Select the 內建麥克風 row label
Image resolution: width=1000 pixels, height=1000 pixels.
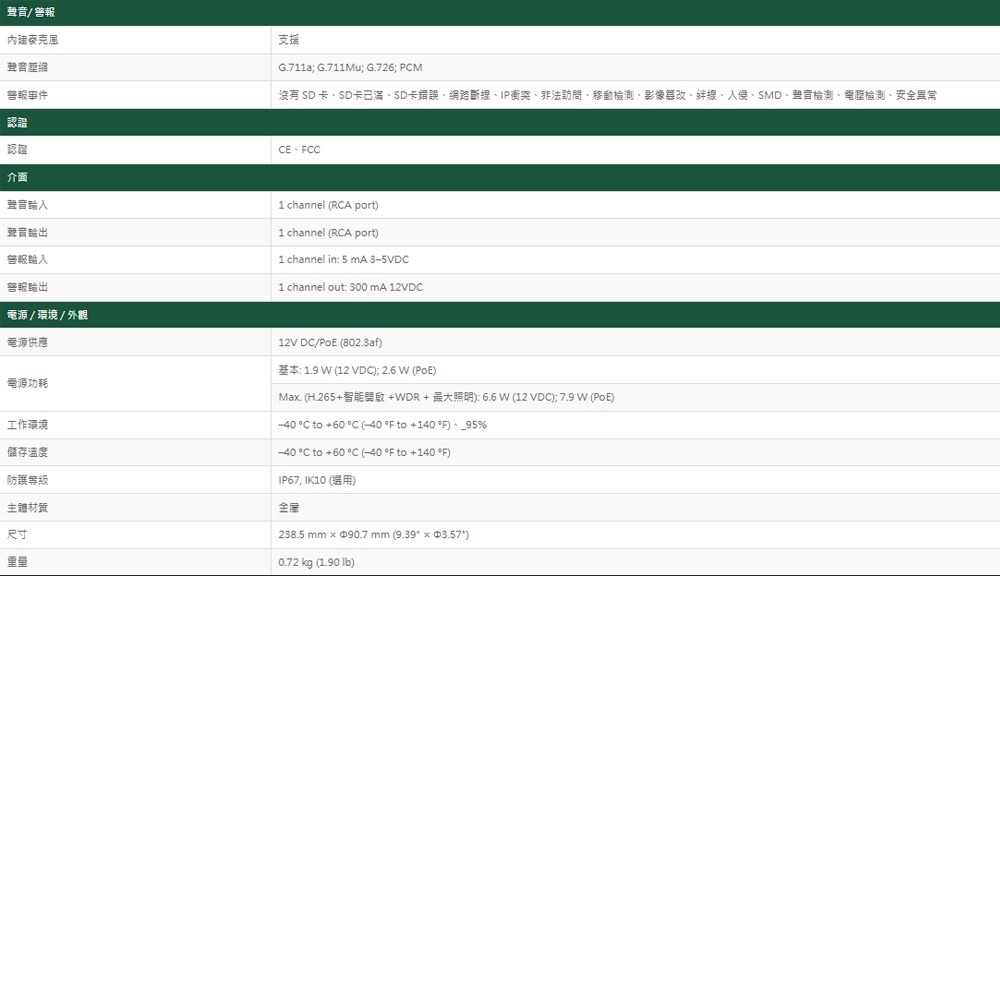33,40
